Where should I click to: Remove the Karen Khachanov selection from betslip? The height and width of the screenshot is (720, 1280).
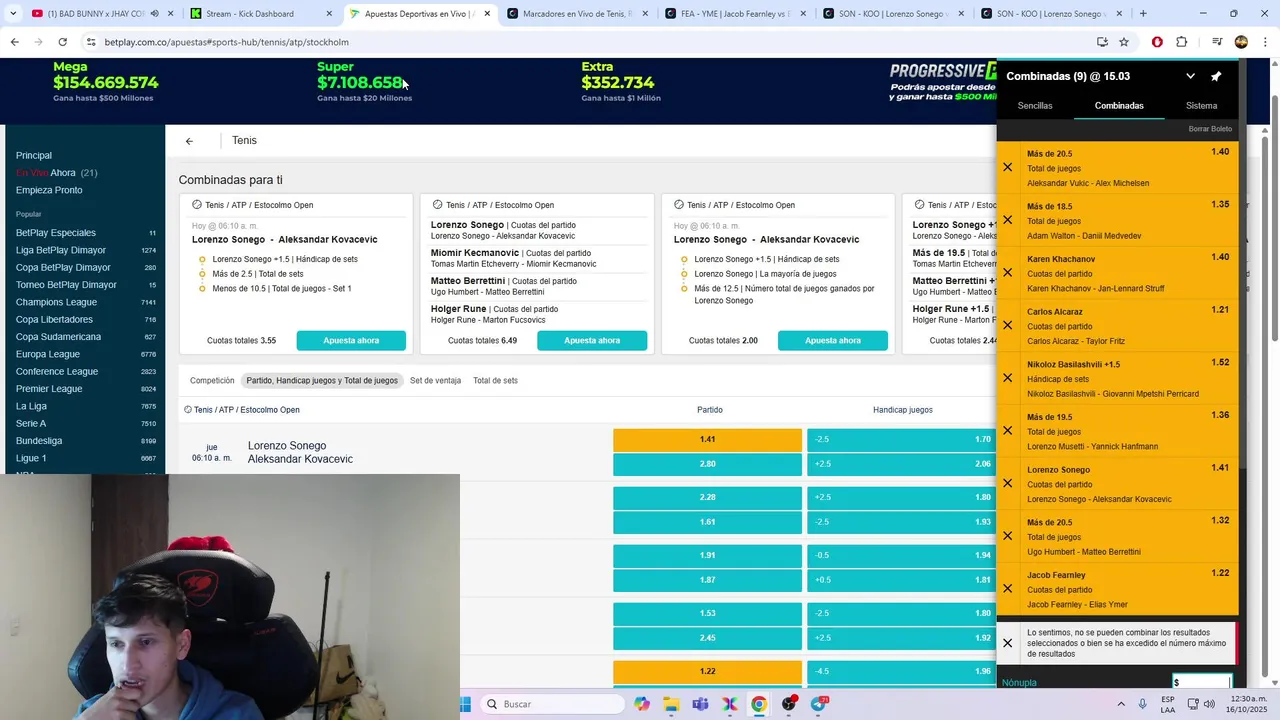pos(1008,273)
